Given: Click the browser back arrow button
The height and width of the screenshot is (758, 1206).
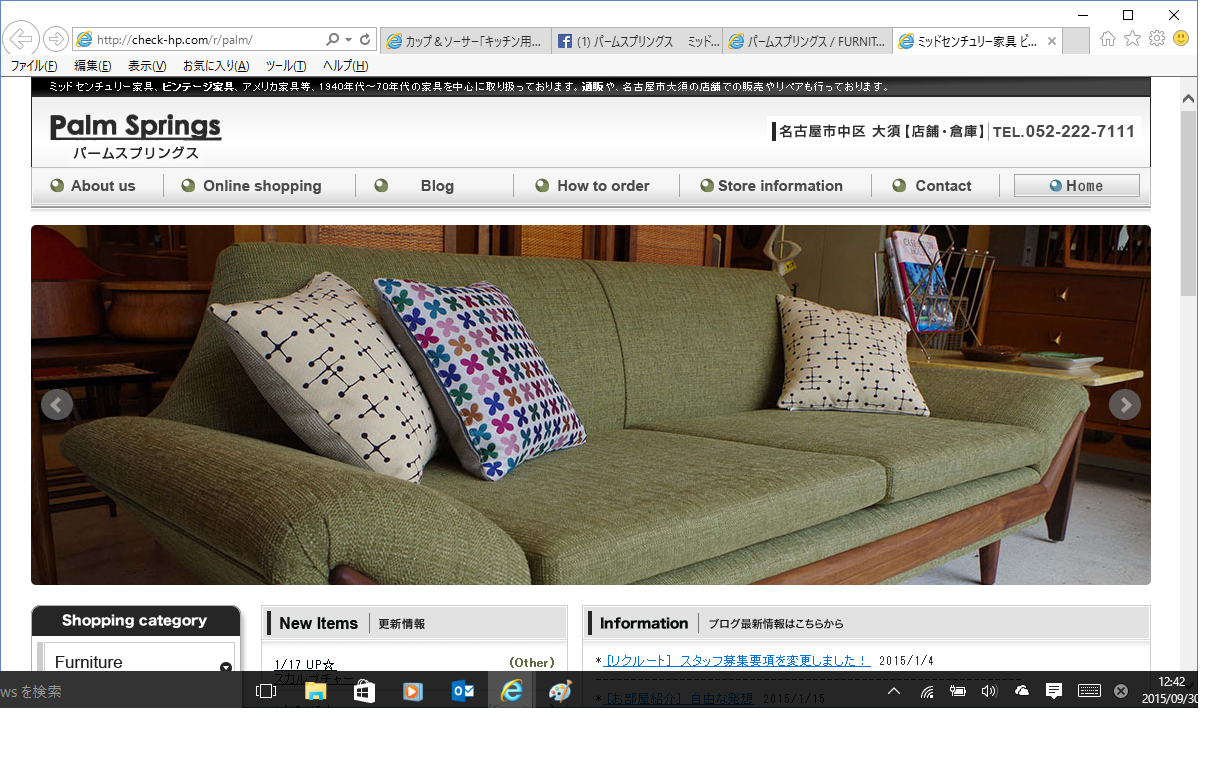Looking at the screenshot, I should point(21,40).
